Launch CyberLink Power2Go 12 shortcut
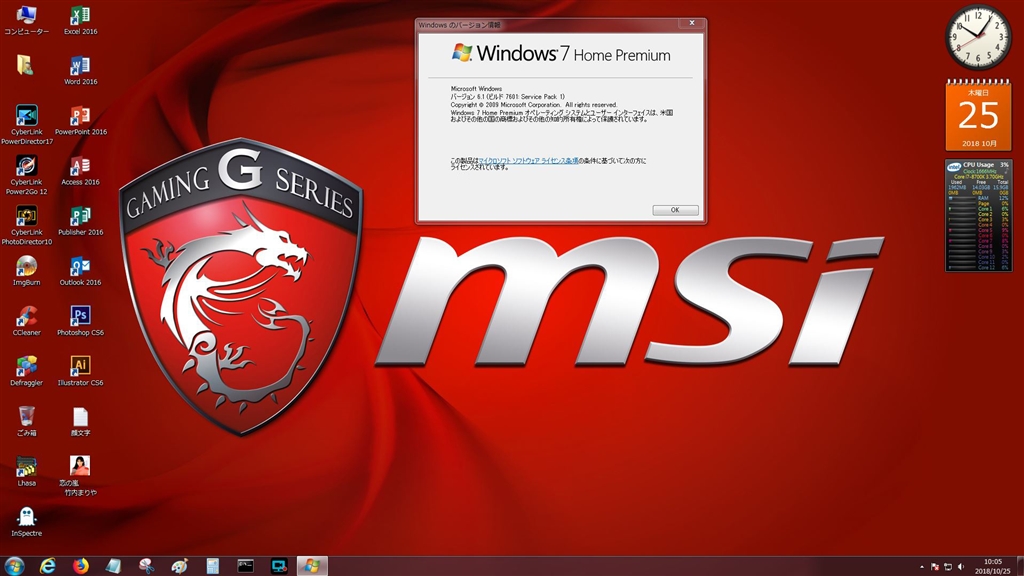The width and height of the screenshot is (1024, 576). click(27, 175)
